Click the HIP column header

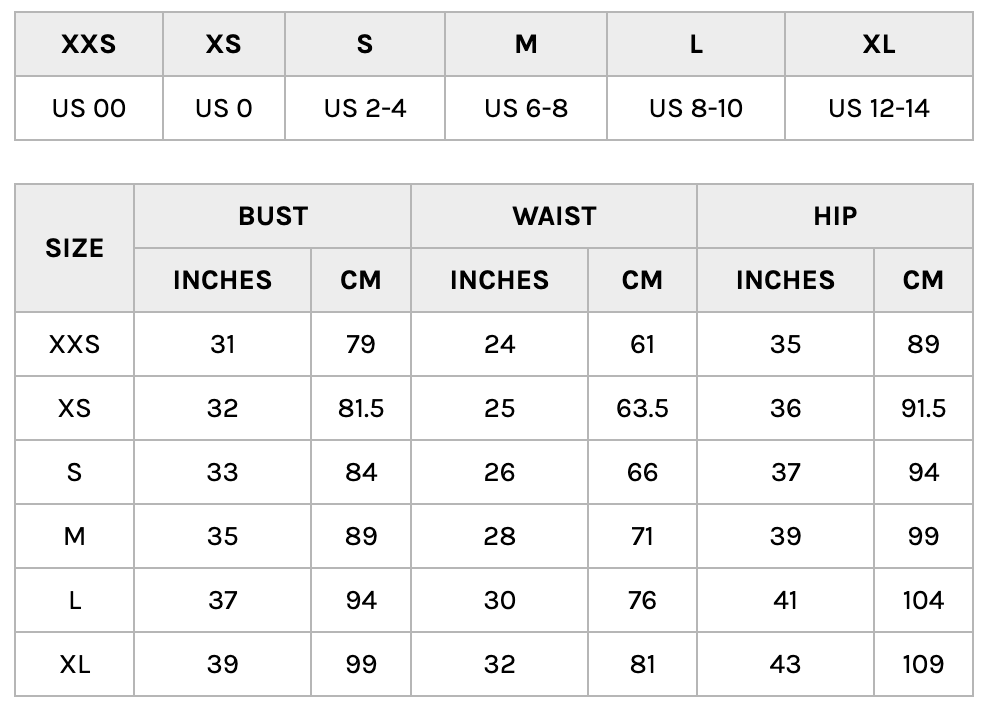[834, 216]
